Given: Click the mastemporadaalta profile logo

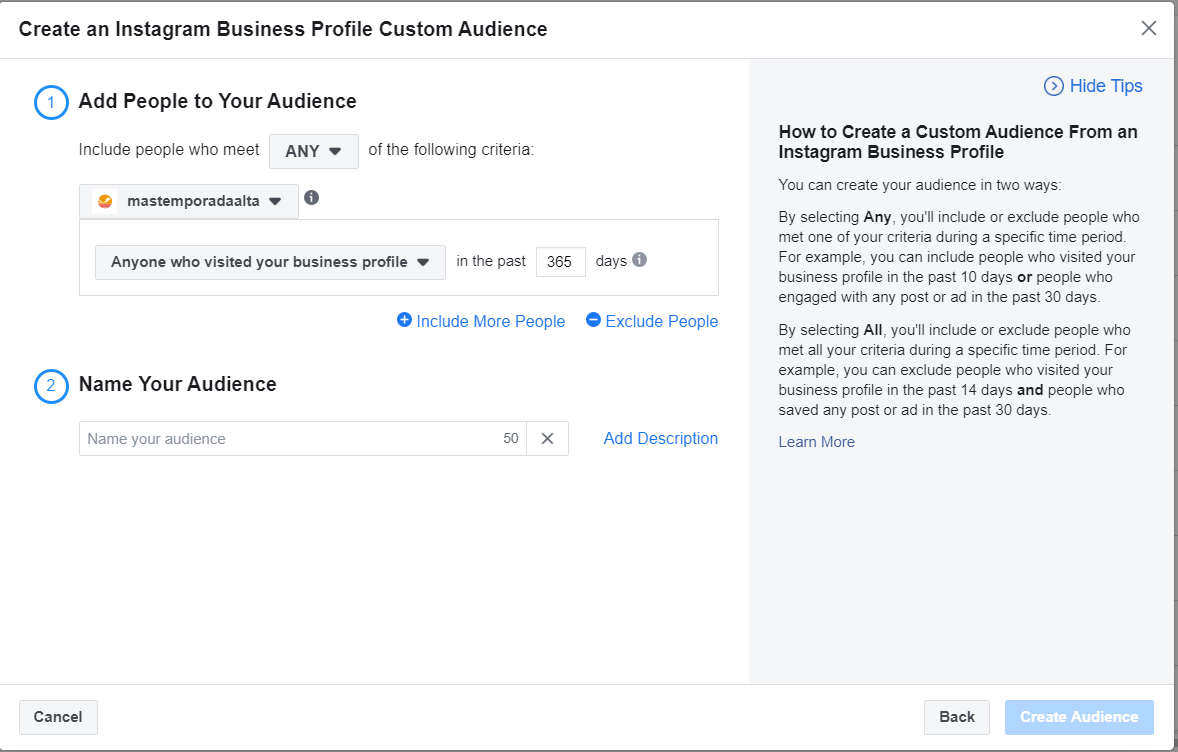Looking at the screenshot, I should tap(104, 201).
